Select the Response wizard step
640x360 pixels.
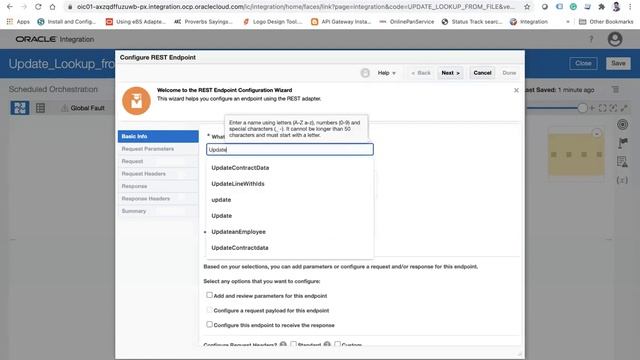pyautogui.click(x=158, y=186)
